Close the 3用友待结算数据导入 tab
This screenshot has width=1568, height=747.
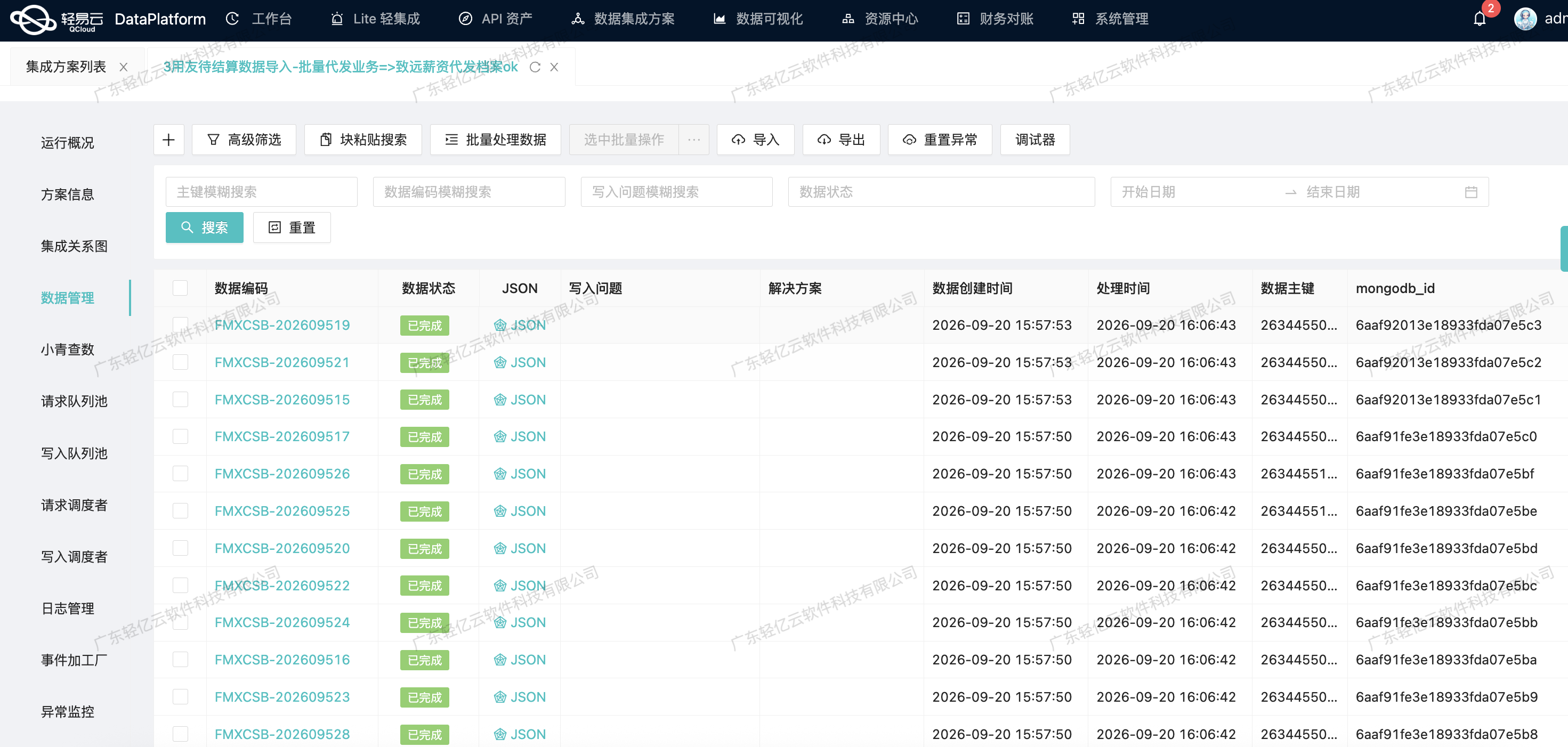[554, 67]
